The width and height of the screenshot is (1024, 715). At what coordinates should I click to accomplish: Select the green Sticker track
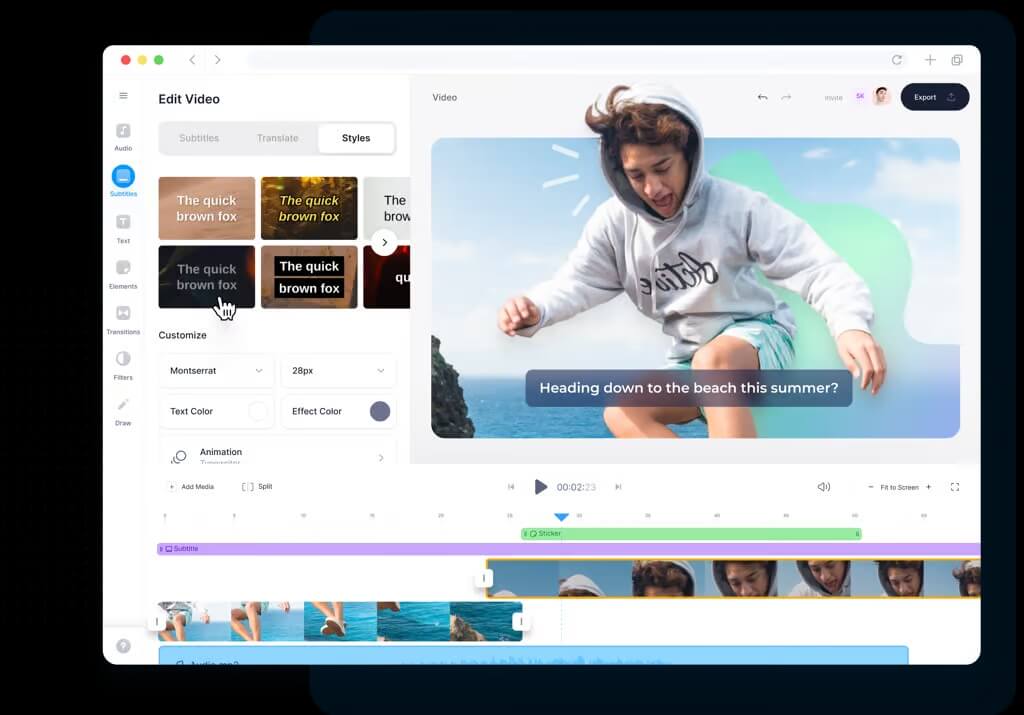[x=691, y=533]
